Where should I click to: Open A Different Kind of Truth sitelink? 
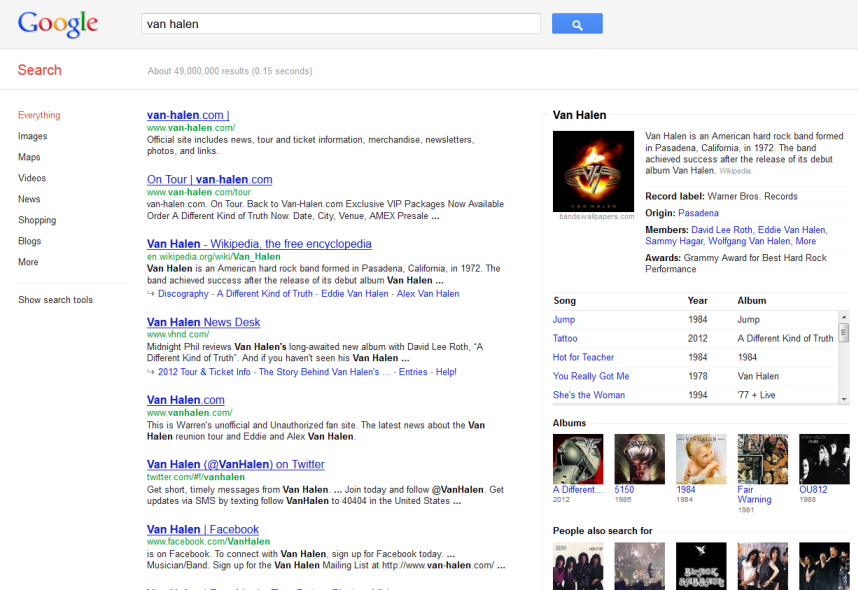click(264, 294)
